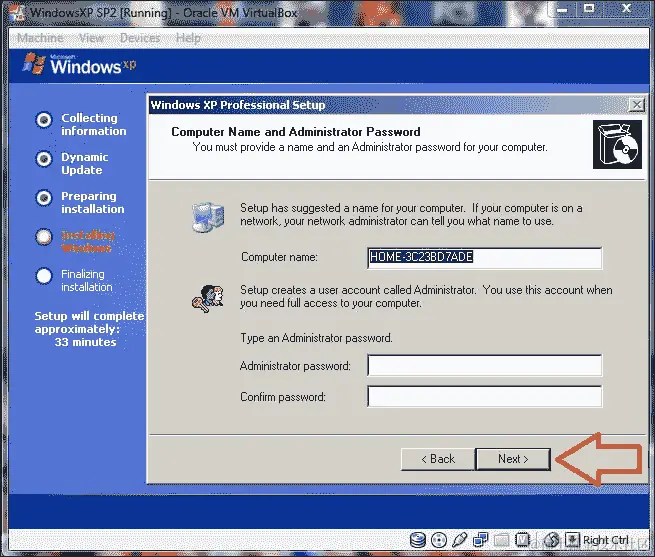Click the virtualization CPU chip status icon
This screenshot has height=557, width=655.
[x=523, y=540]
